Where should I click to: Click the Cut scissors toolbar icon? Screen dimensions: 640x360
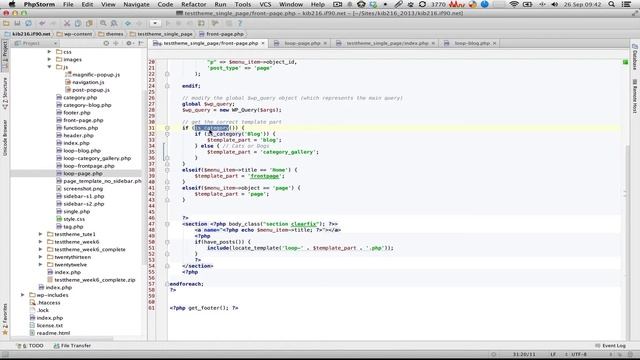pyautogui.click(x=67, y=24)
